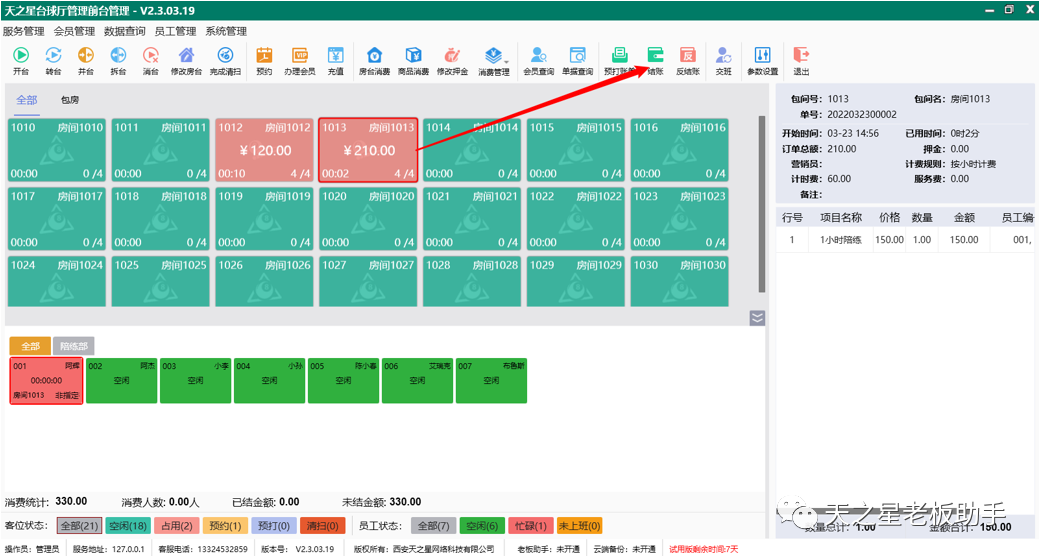Open 单据查询 (receipt query) tool

coord(578,60)
